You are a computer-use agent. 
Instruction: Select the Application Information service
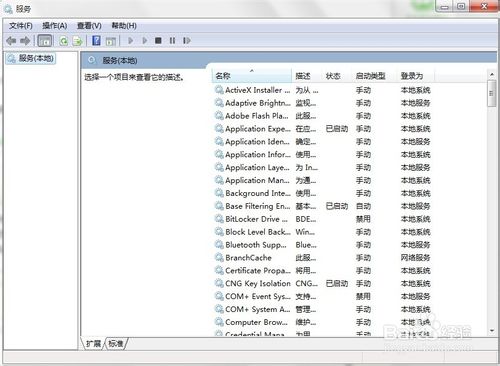(323, 155)
